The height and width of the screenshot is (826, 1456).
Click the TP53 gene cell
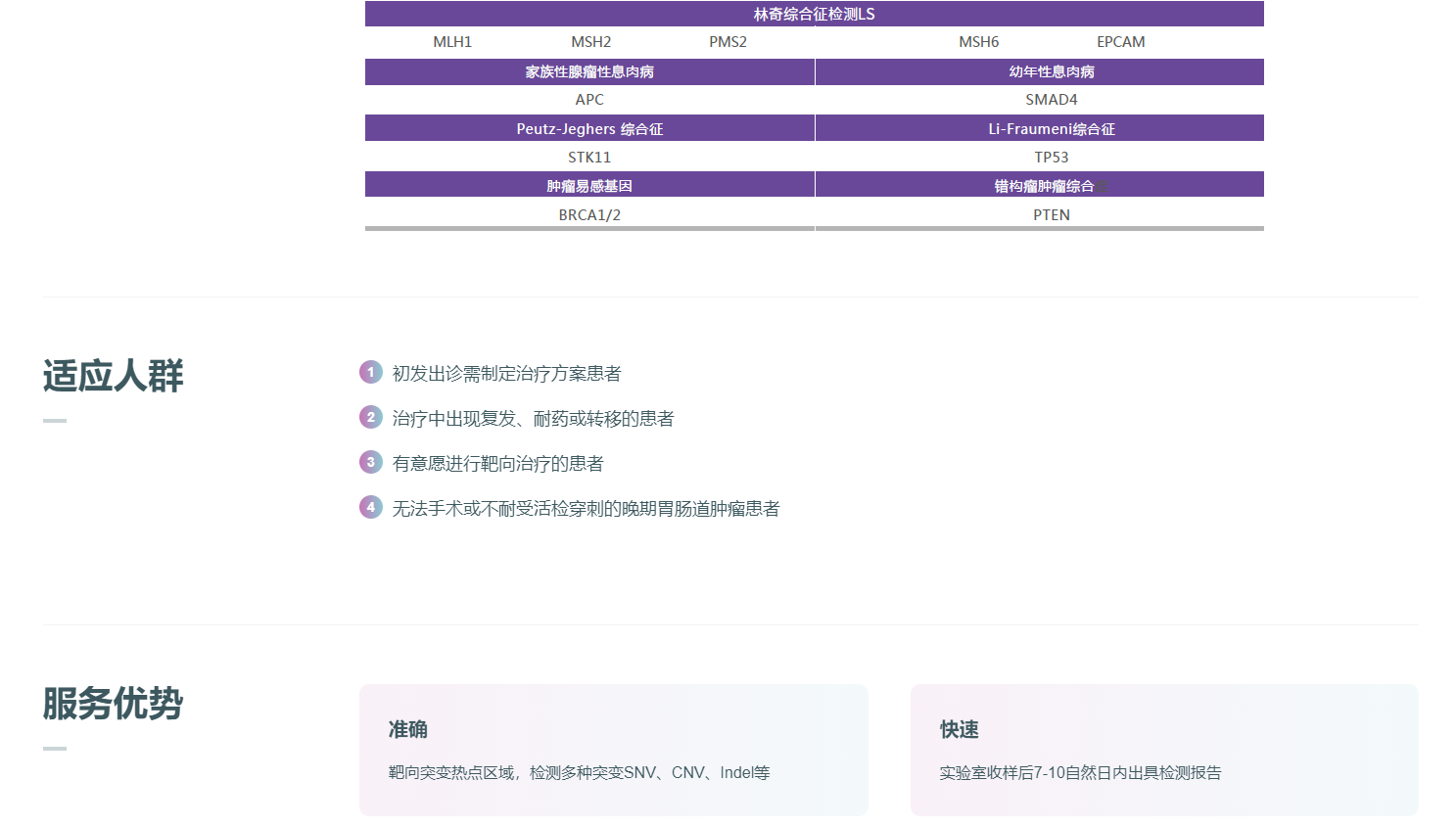click(x=1051, y=158)
